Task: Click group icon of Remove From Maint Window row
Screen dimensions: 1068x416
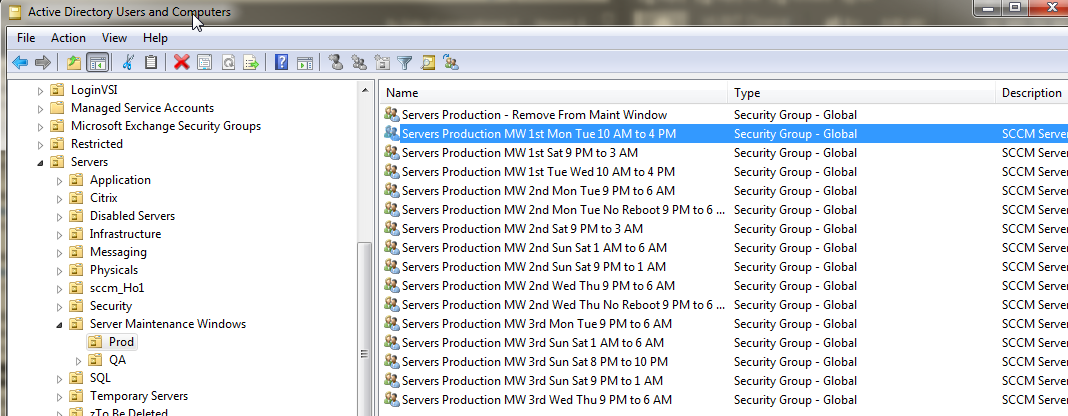Action: [x=392, y=114]
